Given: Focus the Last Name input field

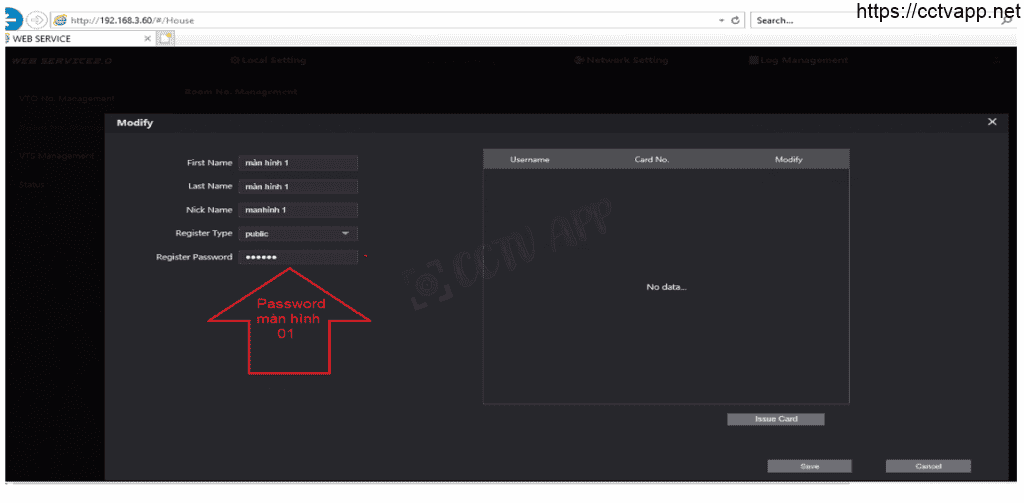Looking at the screenshot, I should pos(297,186).
